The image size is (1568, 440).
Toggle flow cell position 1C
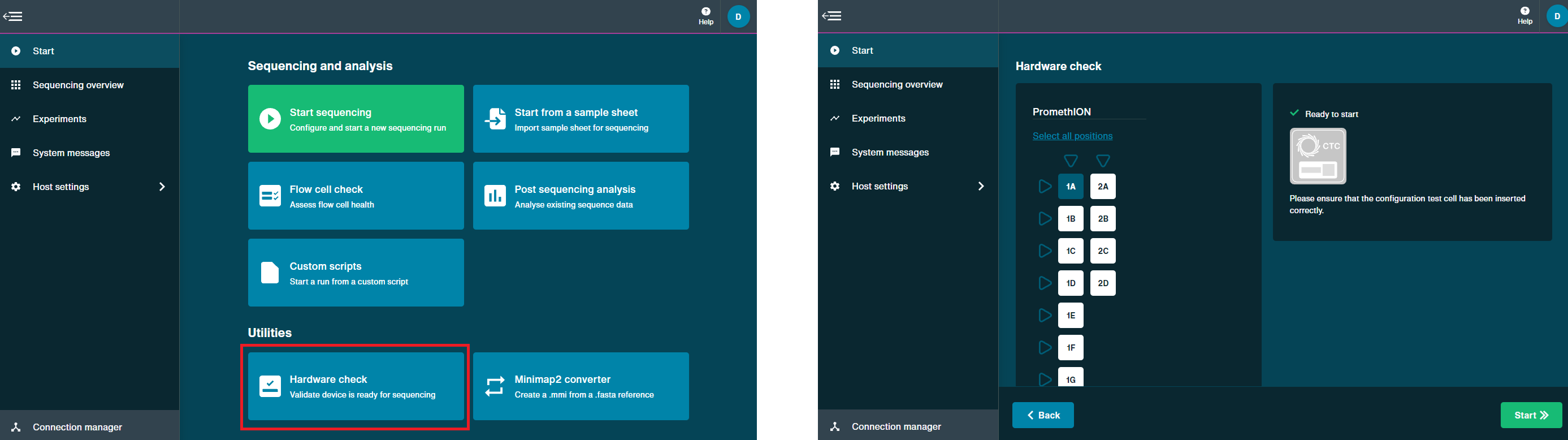[1071, 251]
